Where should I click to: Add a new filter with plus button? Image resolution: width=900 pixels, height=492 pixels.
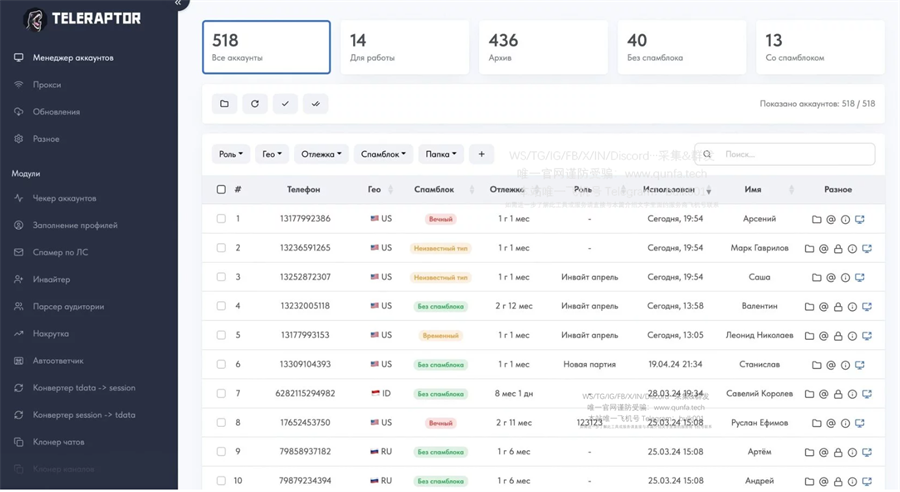point(482,154)
